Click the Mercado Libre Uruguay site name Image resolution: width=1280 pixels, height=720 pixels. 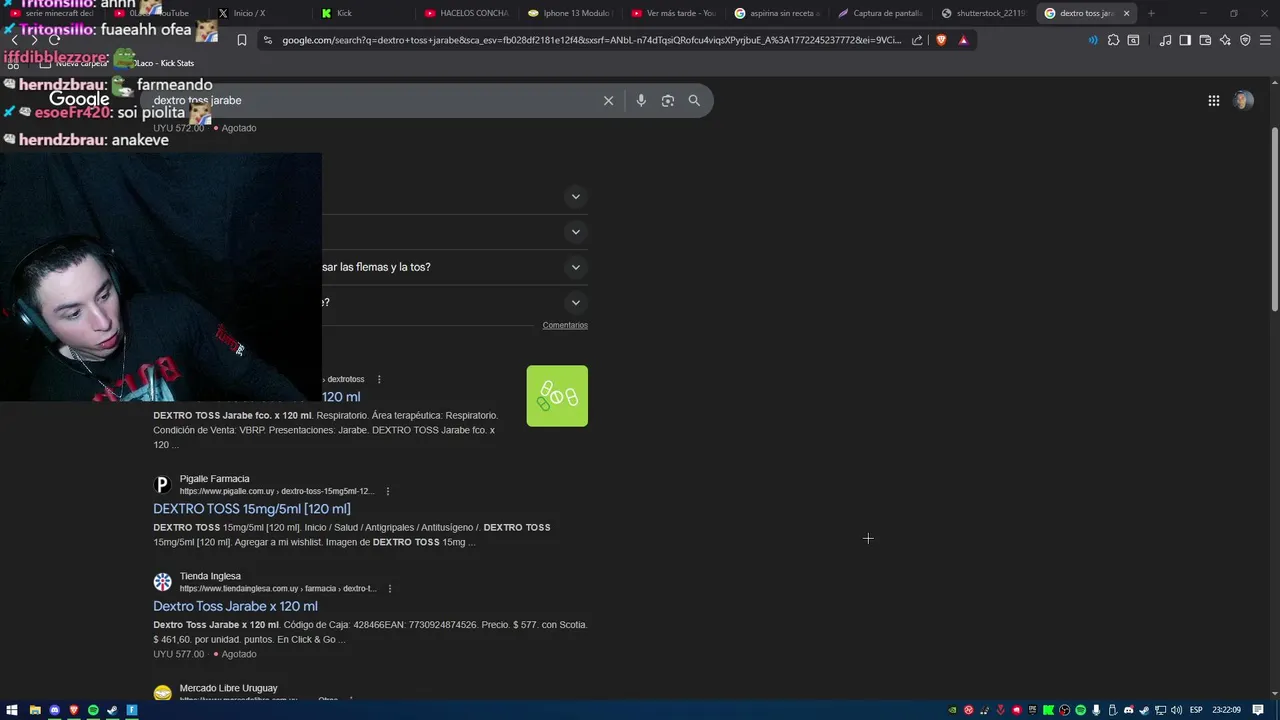pos(228,688)
